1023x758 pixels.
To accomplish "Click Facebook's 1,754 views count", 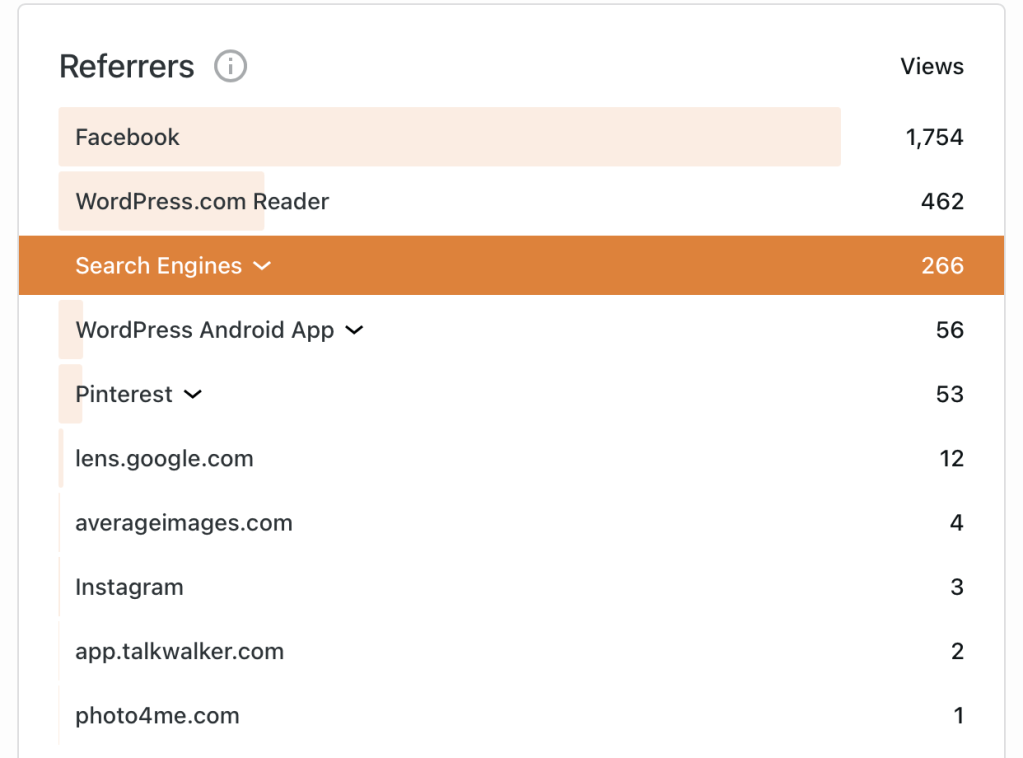I will coord(934,137).
